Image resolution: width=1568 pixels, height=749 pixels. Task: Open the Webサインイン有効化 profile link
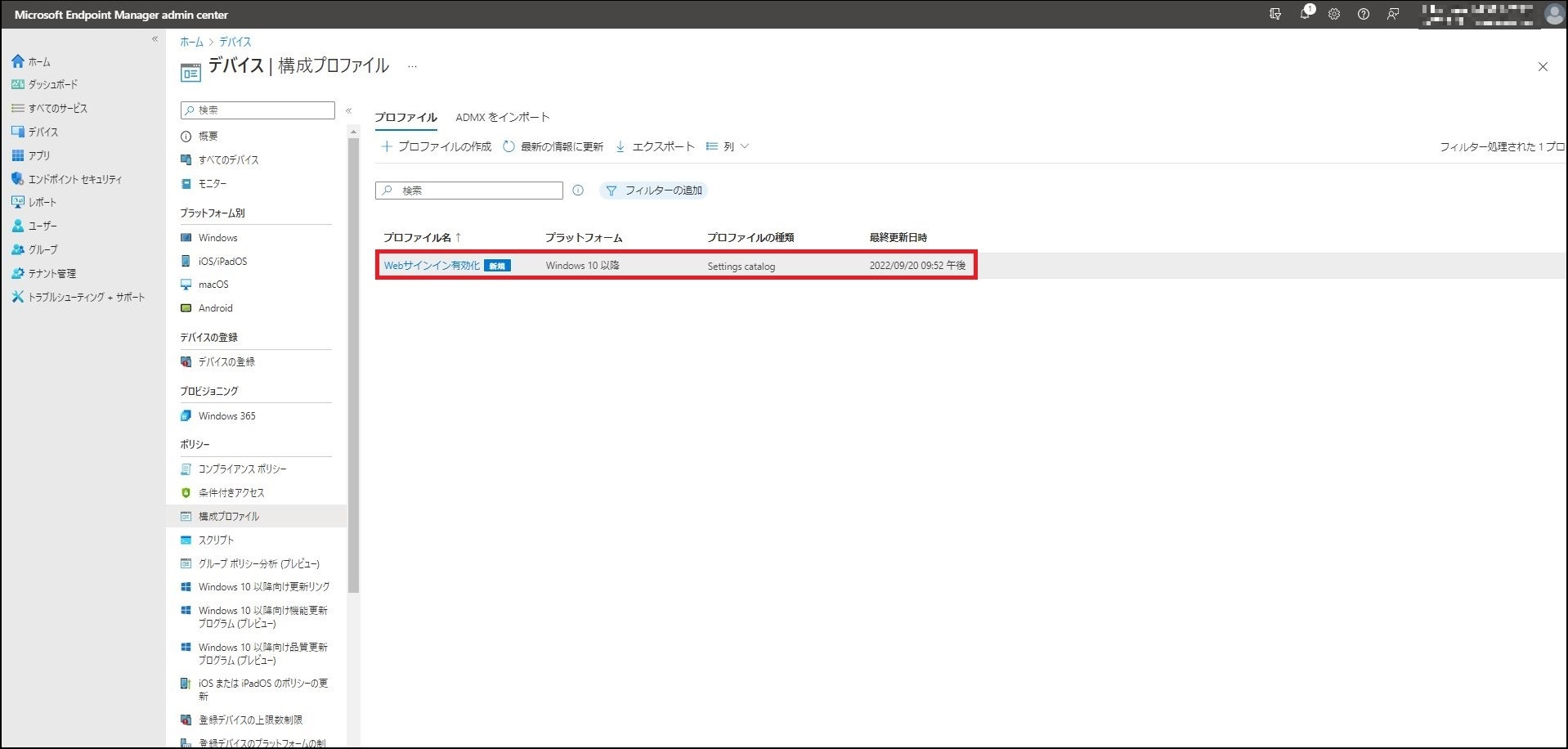pos(432,266)
